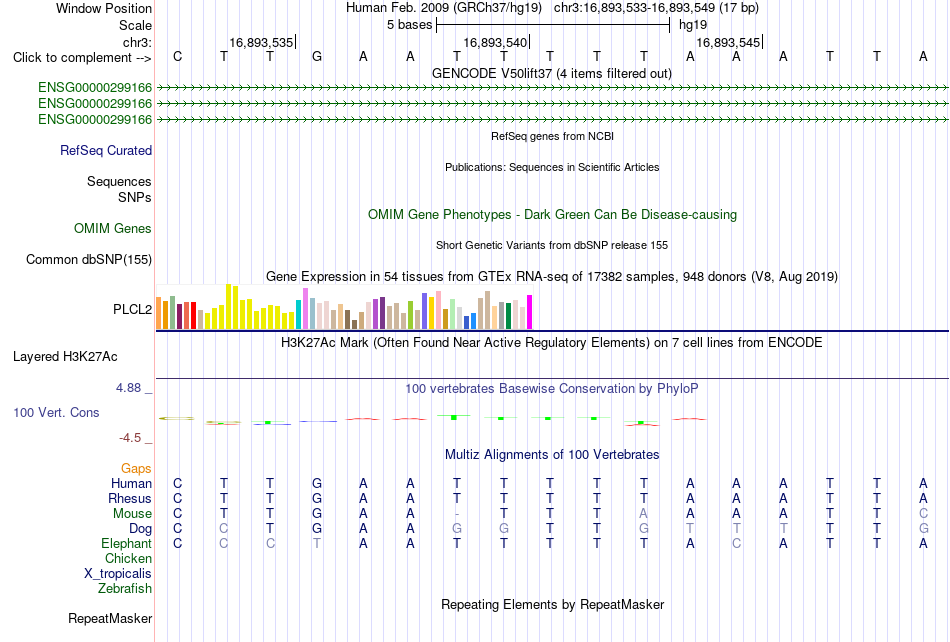Select the Elephant species row label

coord(127,543)
